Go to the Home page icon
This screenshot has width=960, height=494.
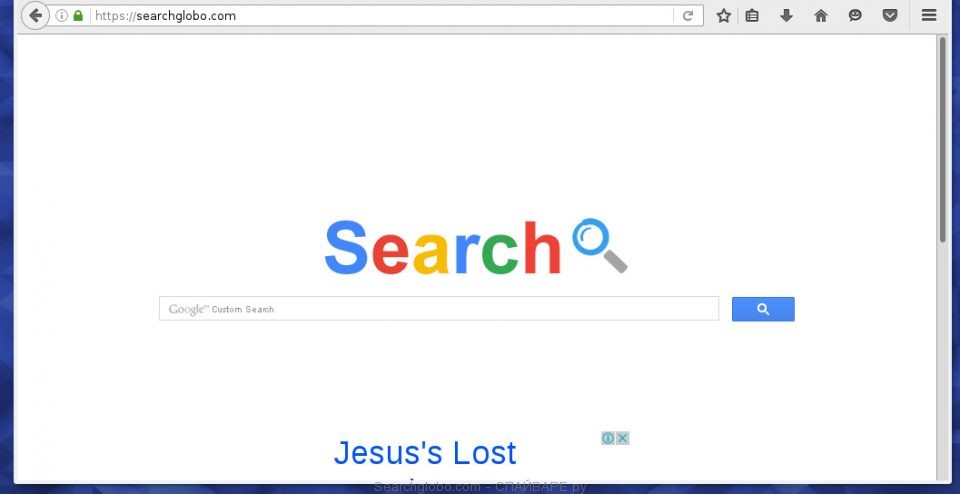tap(821, 16)
